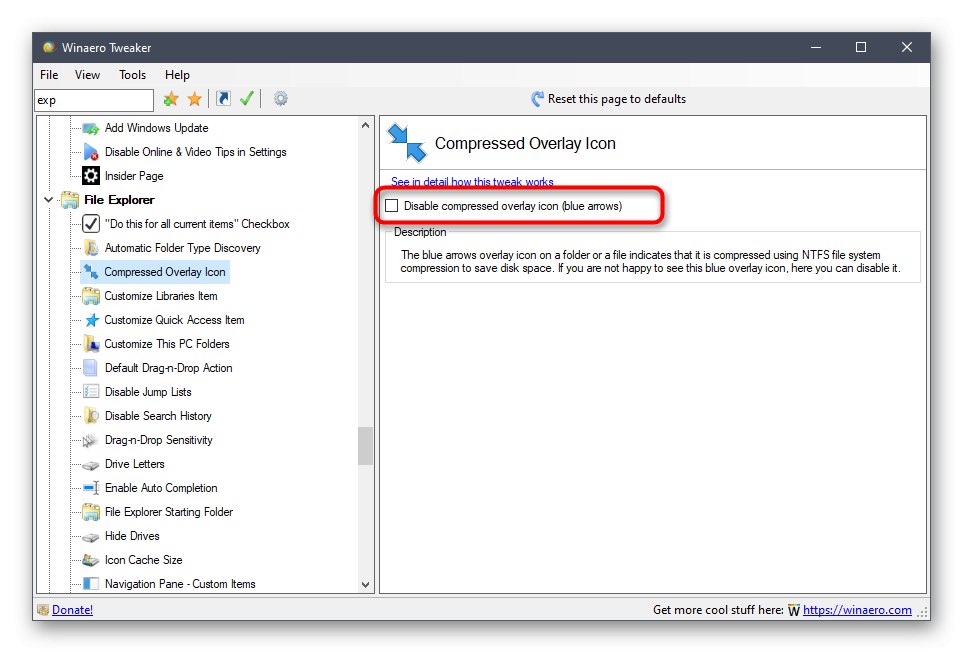Select Icon Cache Size entry
This screenshot has height=653, width=963.
(x=144, y=560)
